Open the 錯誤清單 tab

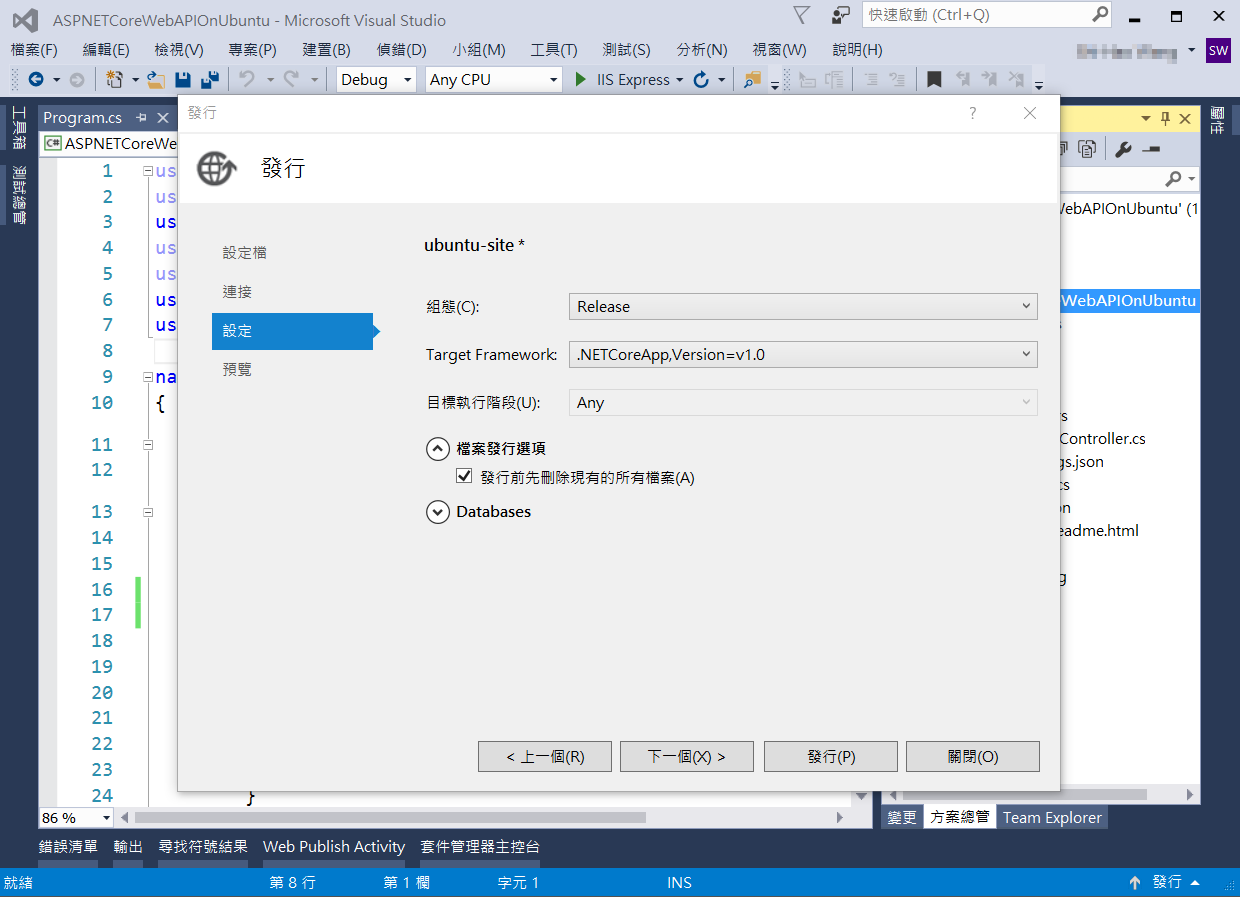68,846
